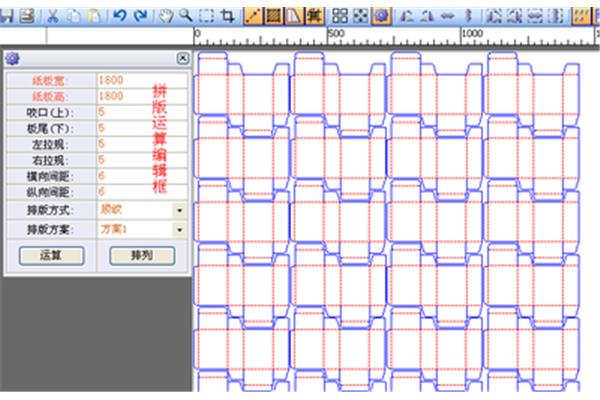Screen dimensions: 600x400
Task: Open the 排版方案 dropdown arrow
Action: coord(179,230)
